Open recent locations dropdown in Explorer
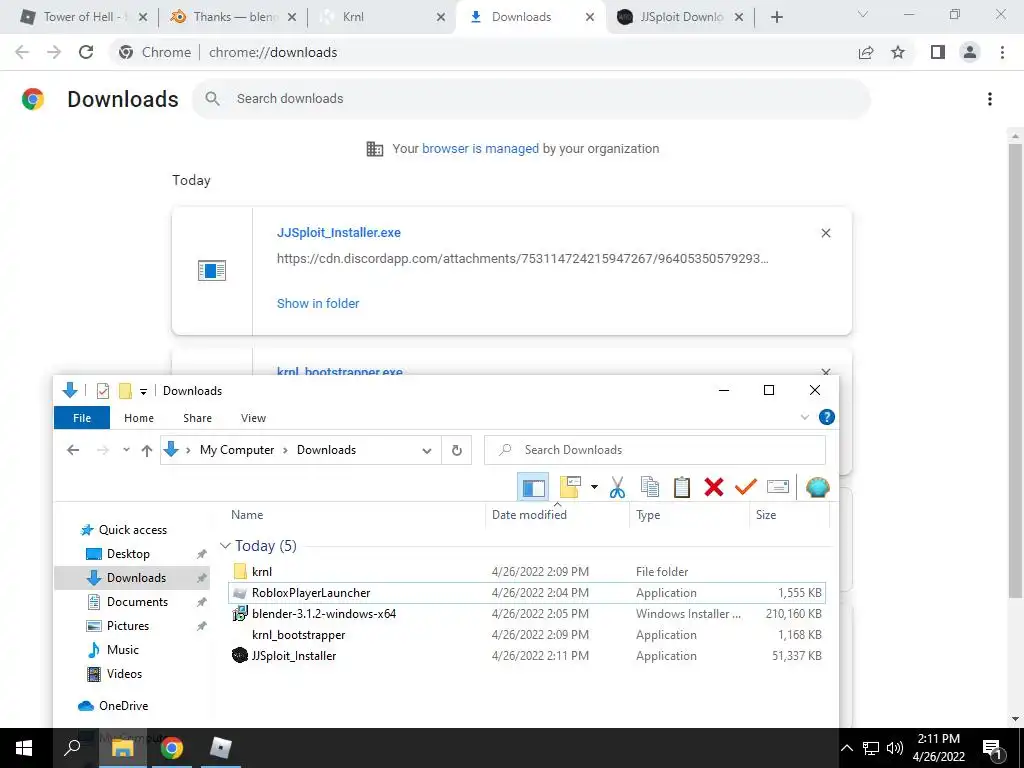The width and height of the screenshot is (1024, 768). 126,450
